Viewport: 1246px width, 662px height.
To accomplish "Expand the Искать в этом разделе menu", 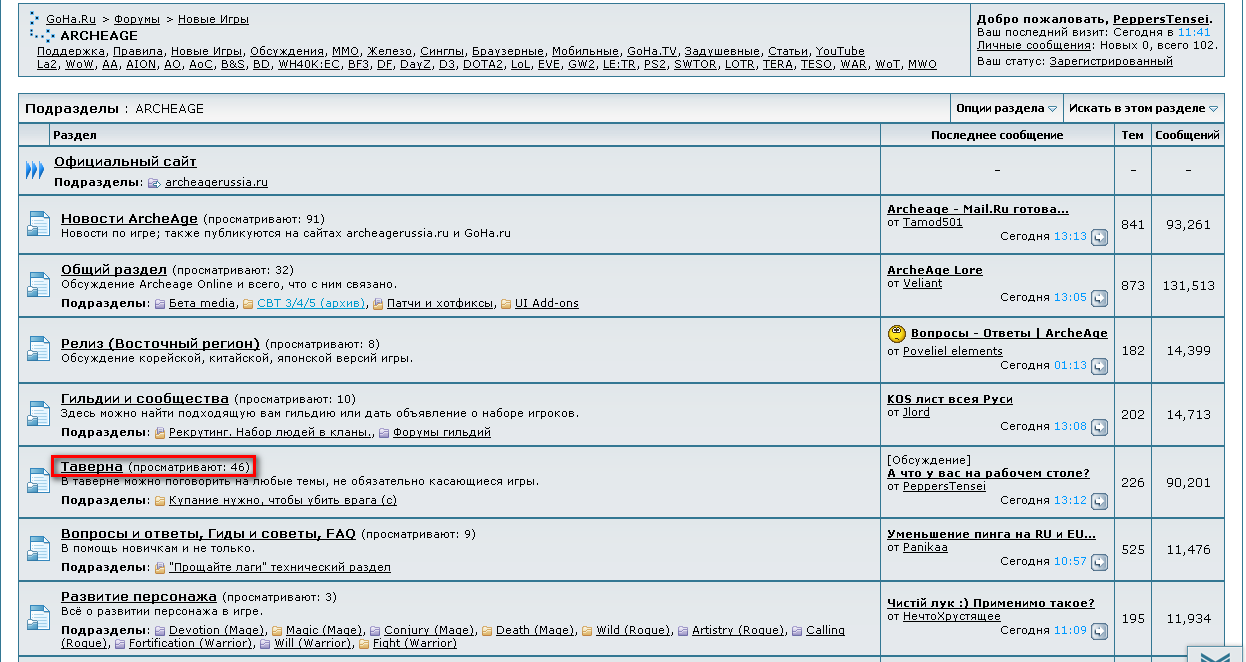I will coord(1143,108).
